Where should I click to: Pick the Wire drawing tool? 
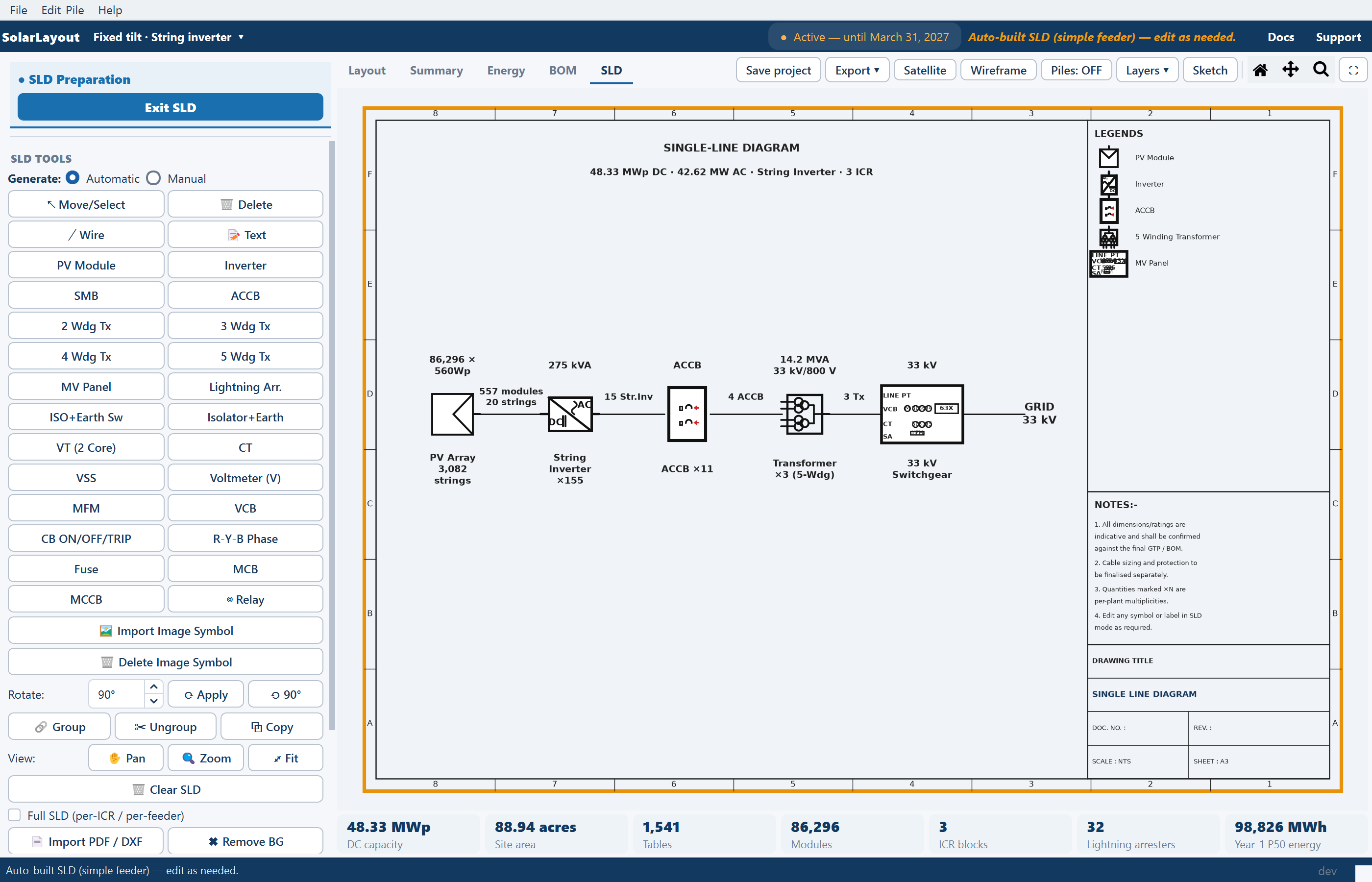click(x=86, y=235)
